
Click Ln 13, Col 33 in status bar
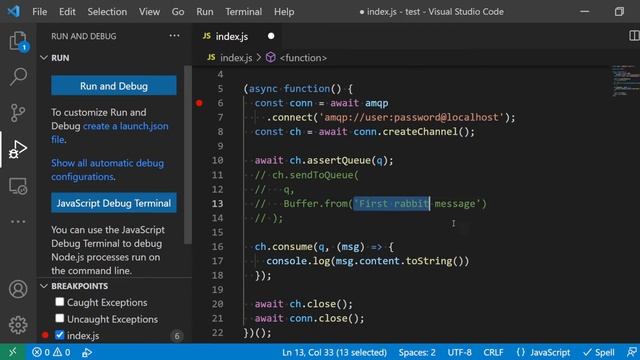click(x=334, y=352)
